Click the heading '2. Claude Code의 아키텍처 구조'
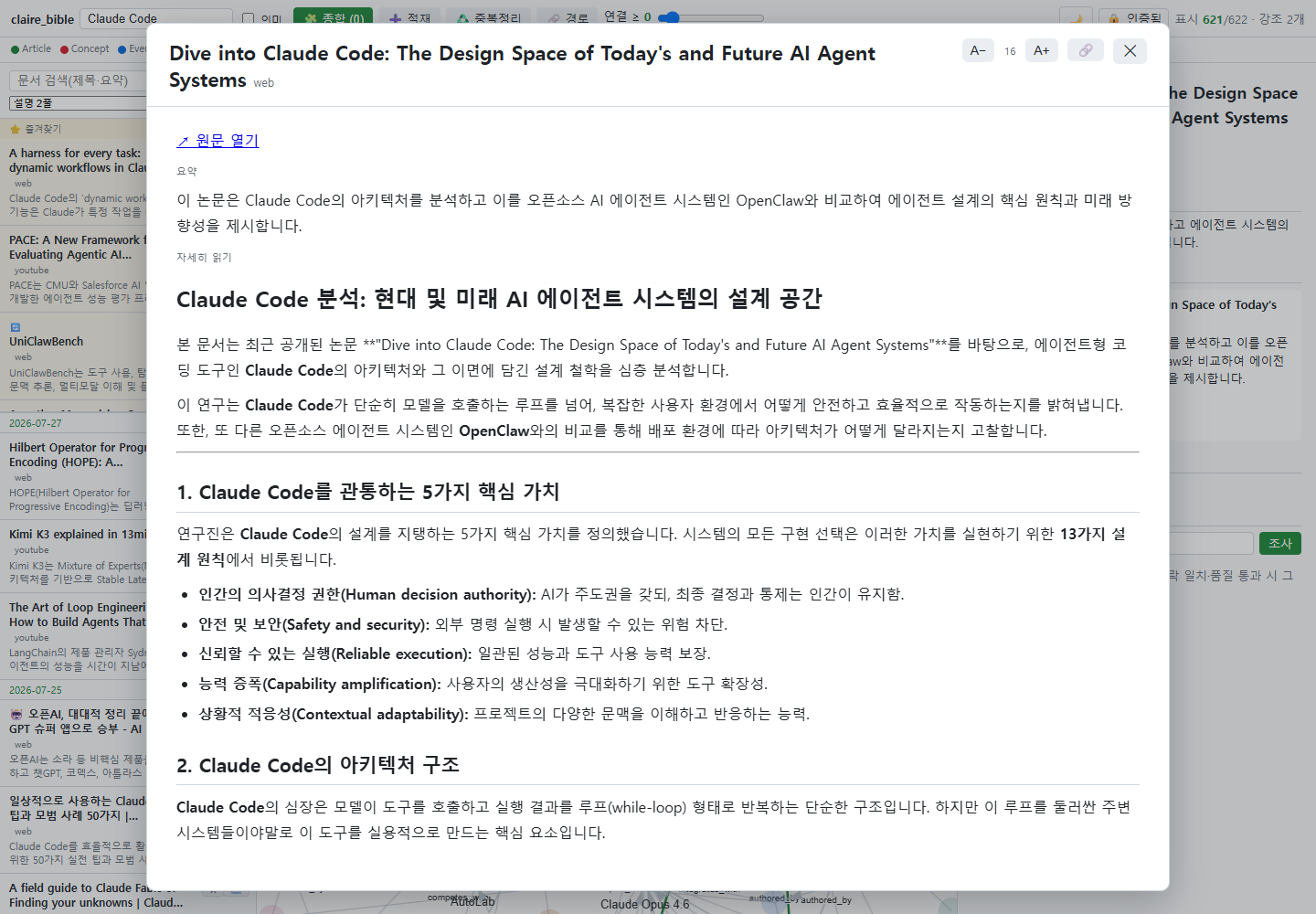 [x=318, y=765]
